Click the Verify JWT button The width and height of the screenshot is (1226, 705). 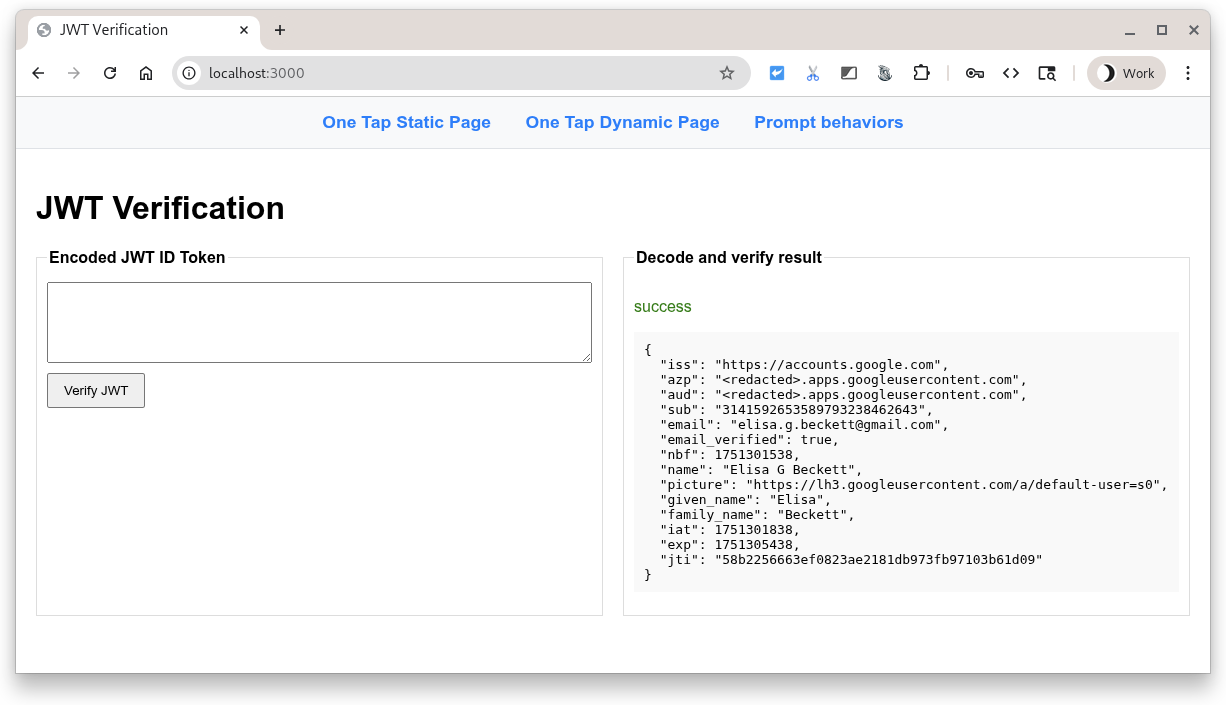click(x=95, y=390)
